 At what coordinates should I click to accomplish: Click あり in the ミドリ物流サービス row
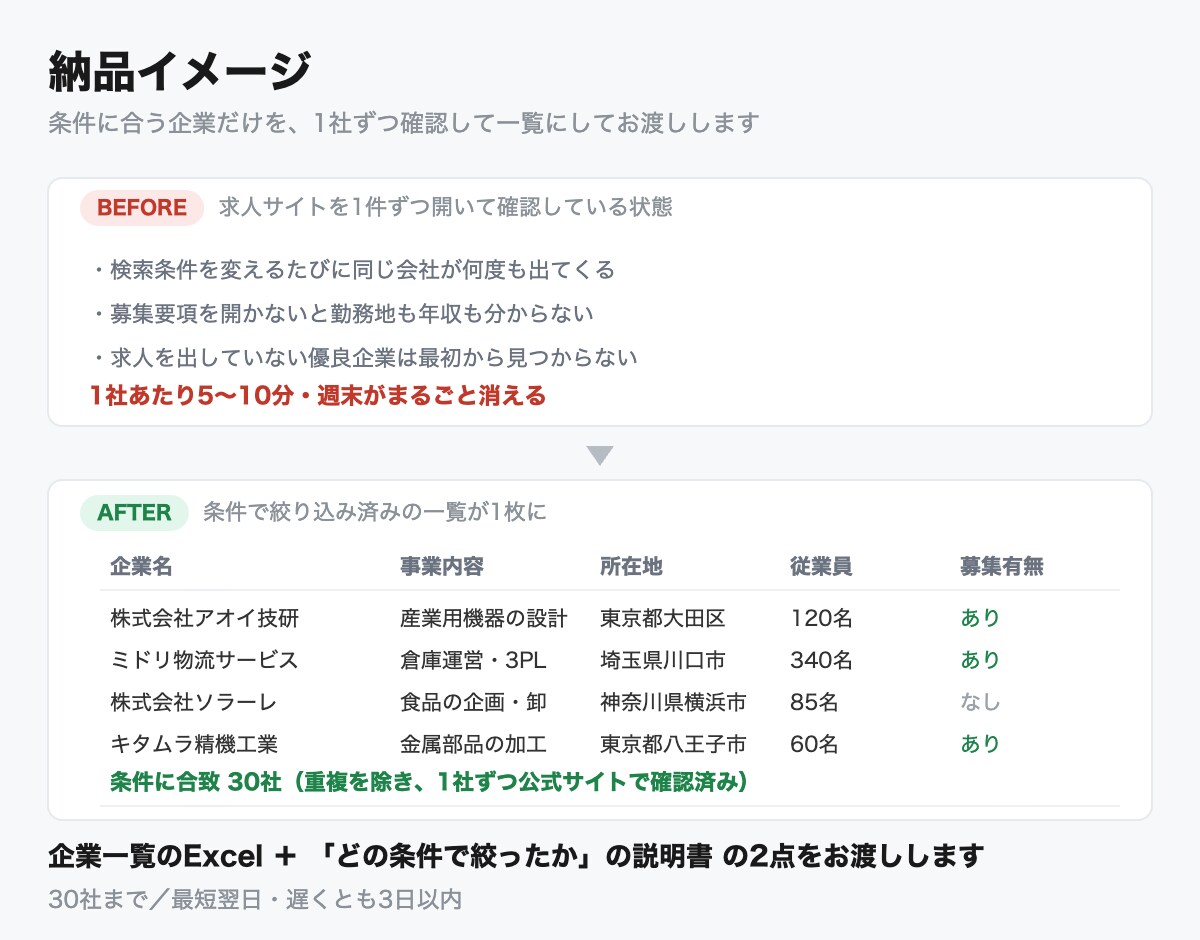[980, 660]
